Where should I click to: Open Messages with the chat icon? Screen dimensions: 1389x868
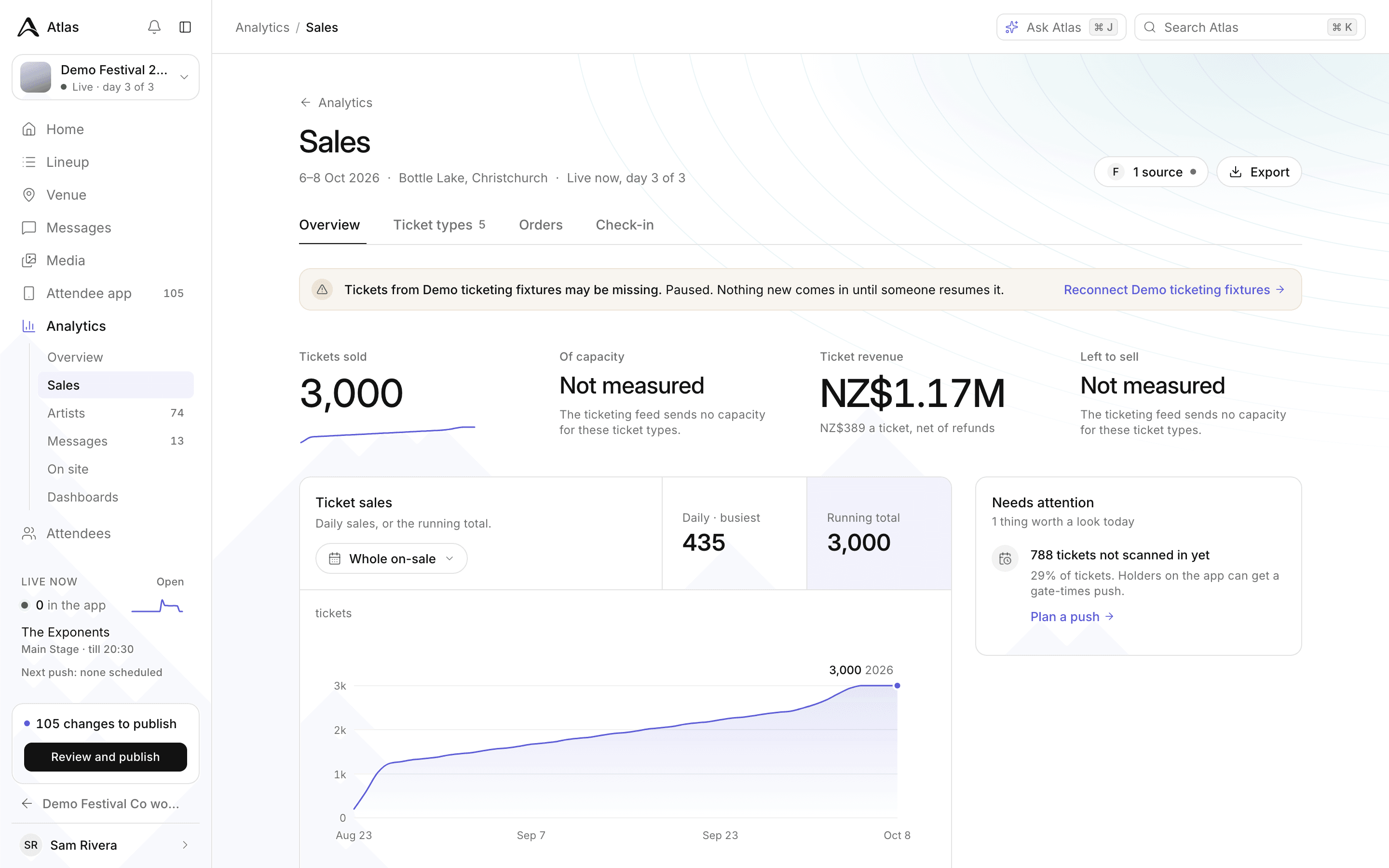[x=106, y=227]
